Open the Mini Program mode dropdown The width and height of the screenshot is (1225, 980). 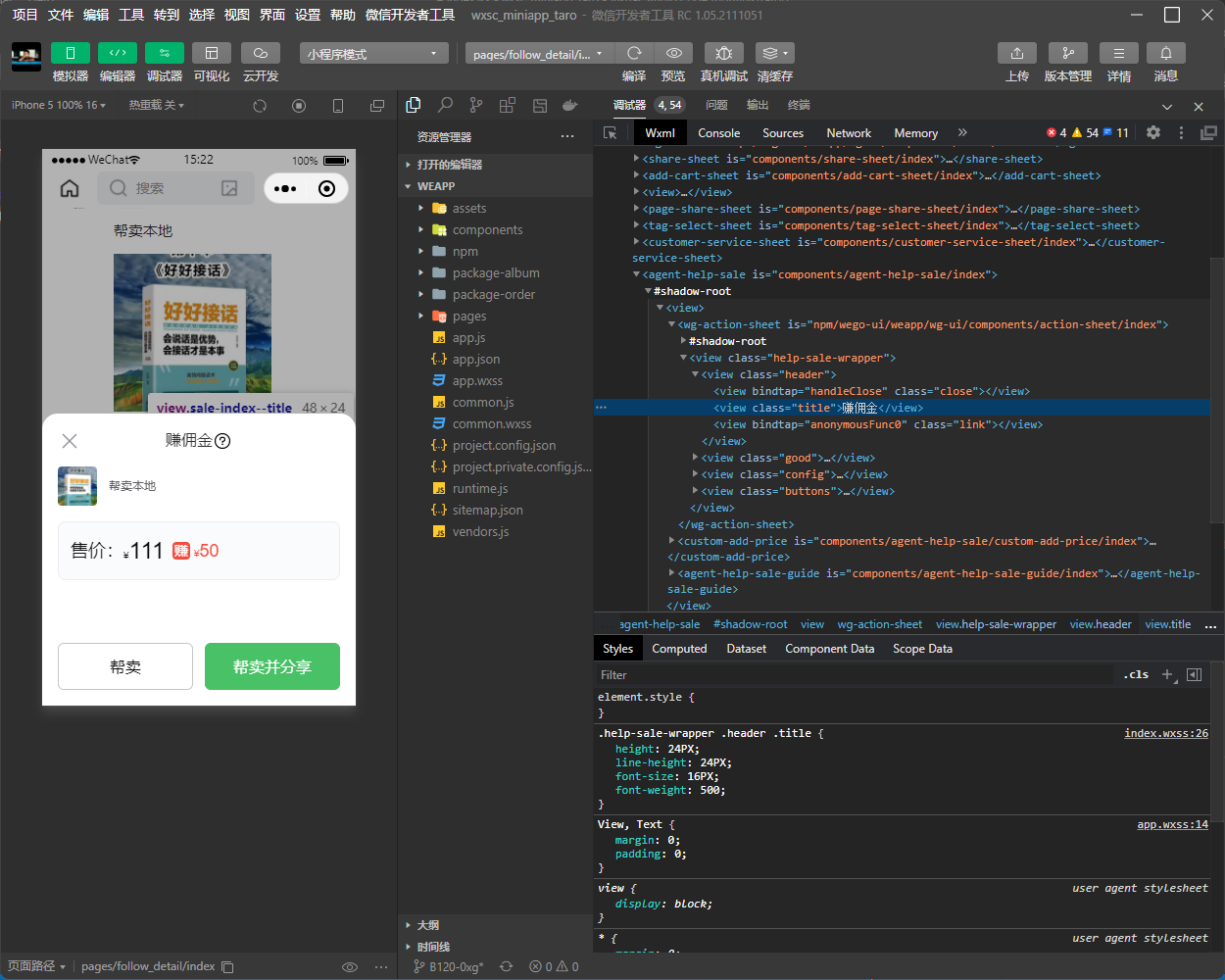click(x=374, y=53)
